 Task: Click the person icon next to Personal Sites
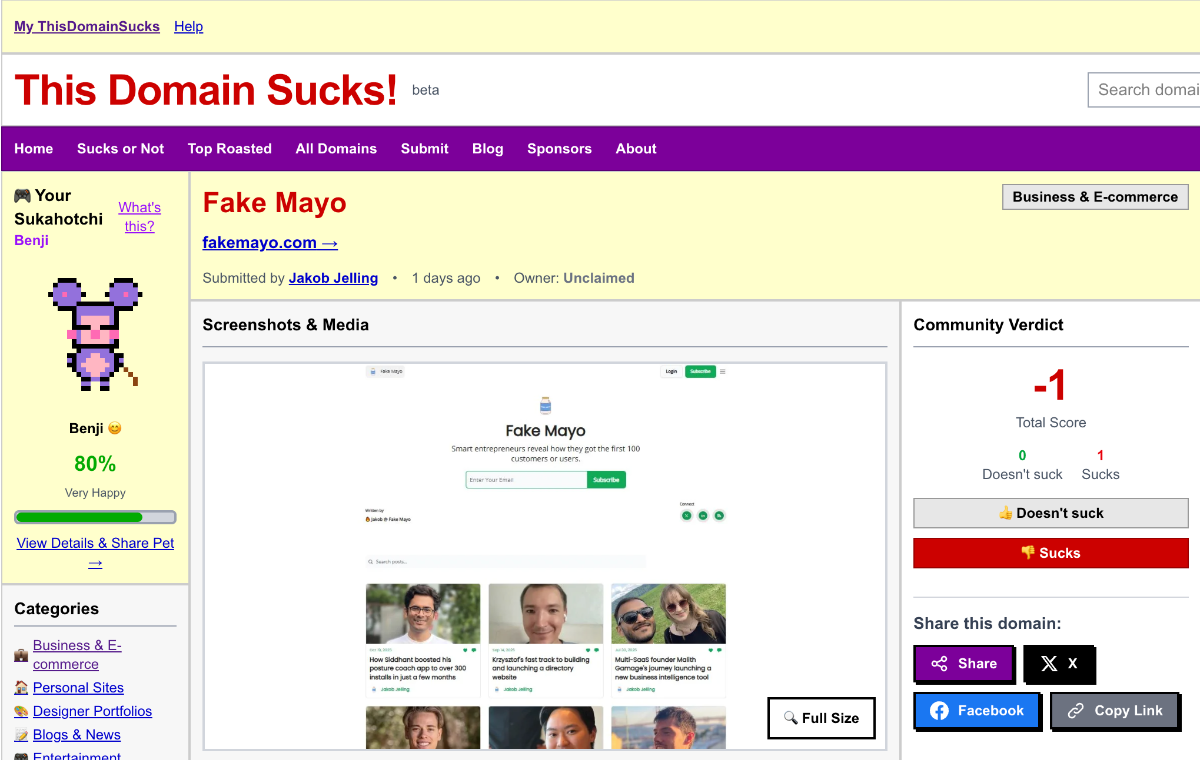(20, 687)
